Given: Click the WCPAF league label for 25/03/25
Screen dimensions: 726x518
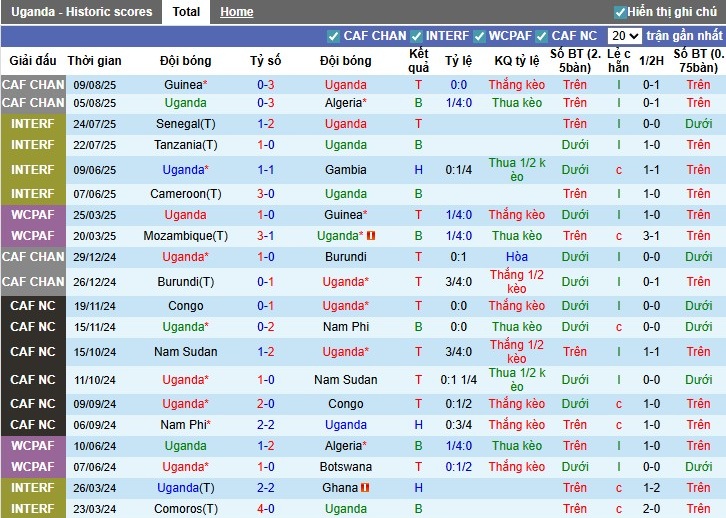Looking at the screenshot, I should [33, 215].
